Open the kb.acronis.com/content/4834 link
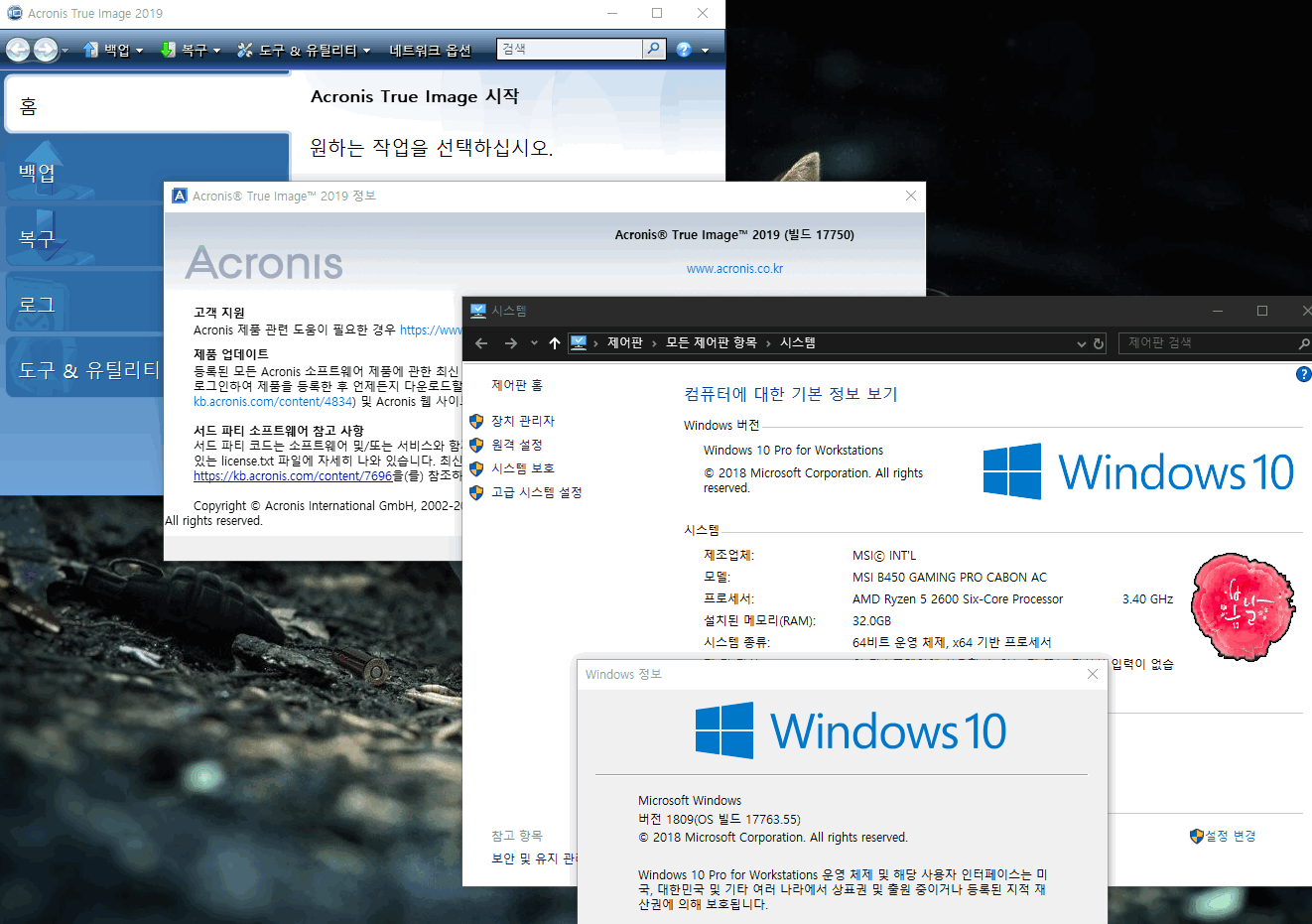1312x924 pixels. pyautogui.click(x=274, y=401)
